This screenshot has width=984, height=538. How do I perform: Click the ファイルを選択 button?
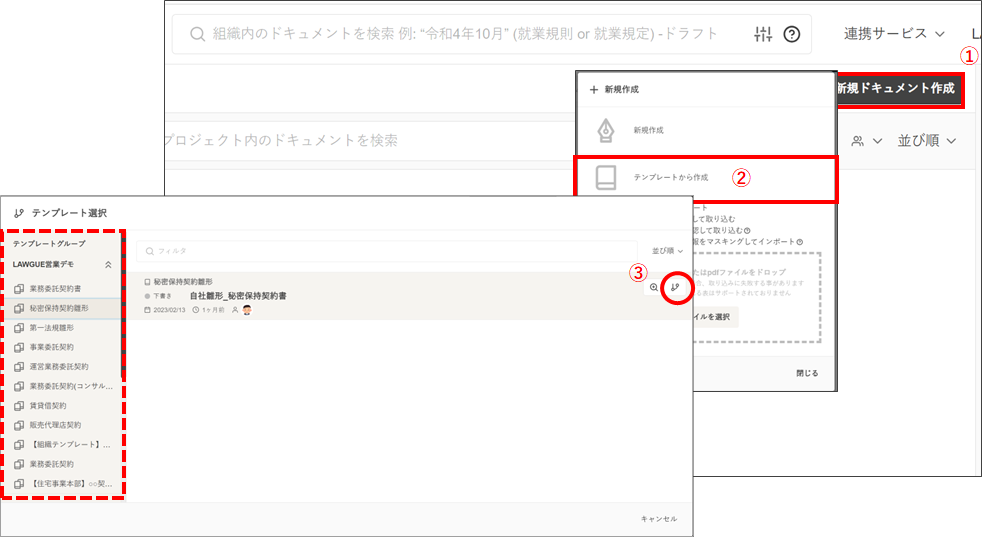click(714, 317)
